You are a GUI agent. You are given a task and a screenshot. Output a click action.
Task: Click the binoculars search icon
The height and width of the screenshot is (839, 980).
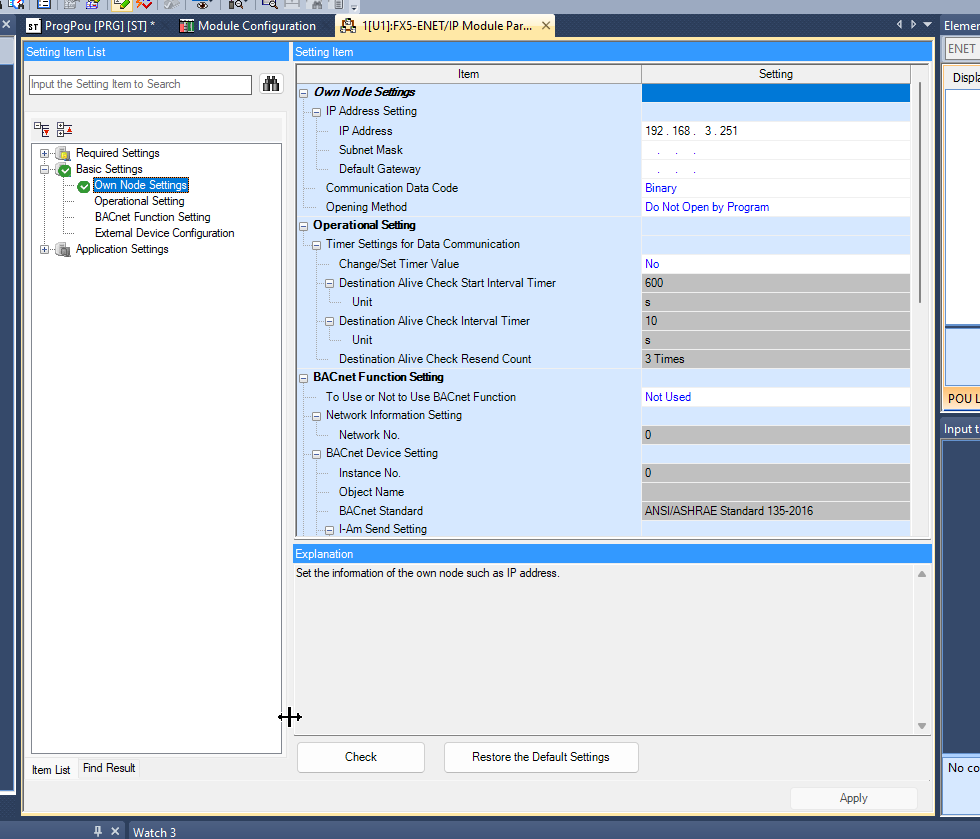tap(271, 85)
